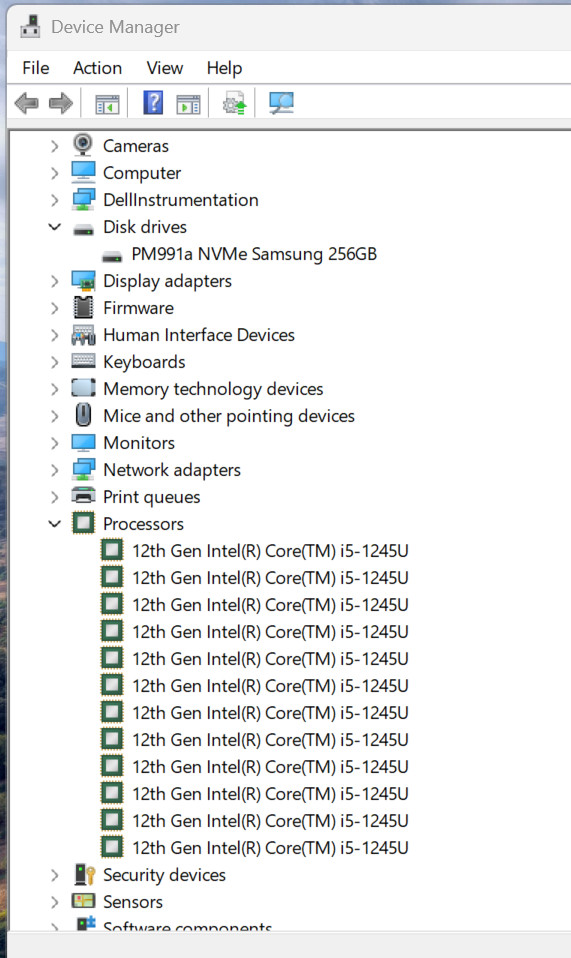Click the Show/Hide console tree icon
571x958 pixels.
[x=107, y=104]
